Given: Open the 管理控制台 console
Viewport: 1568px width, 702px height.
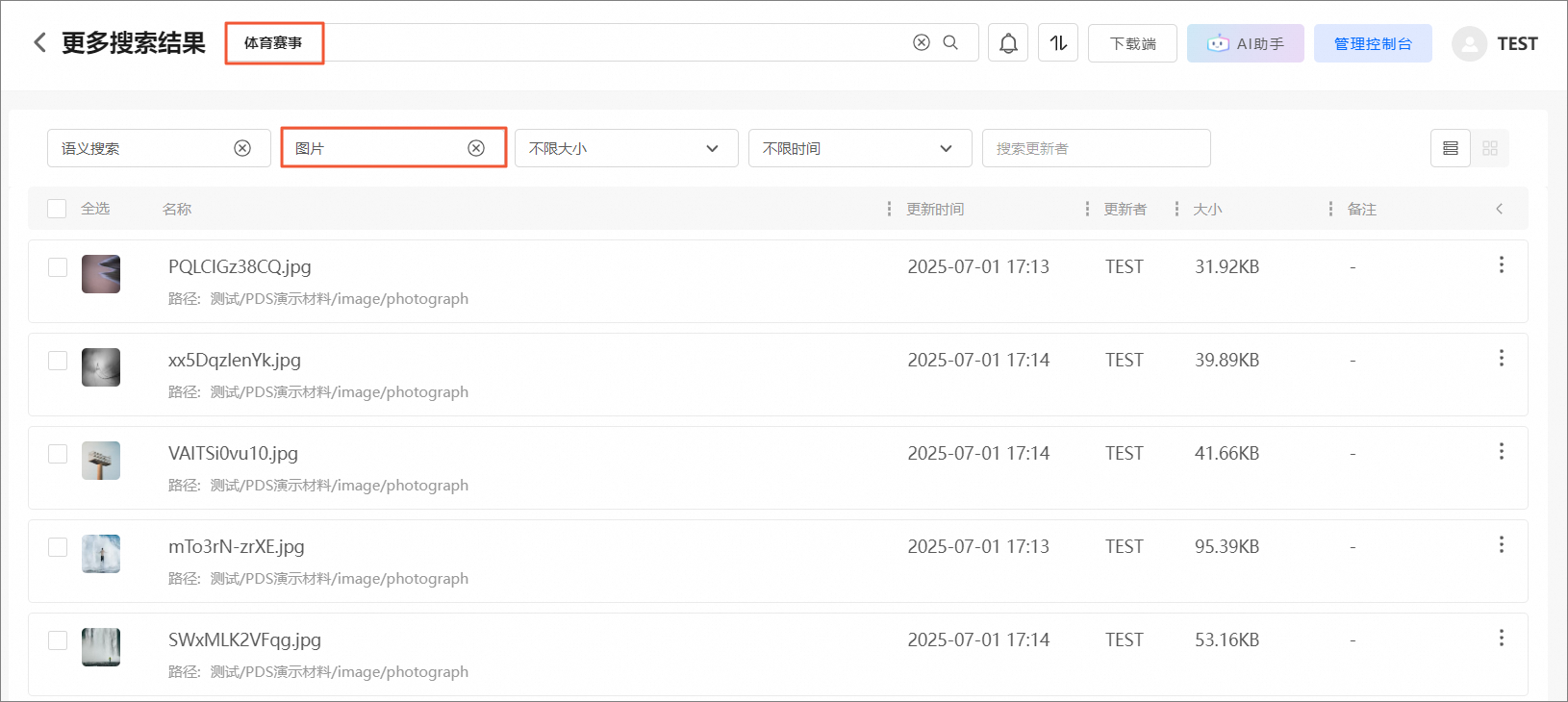Looking at the screenshot, I should (x=1373, y=43).
